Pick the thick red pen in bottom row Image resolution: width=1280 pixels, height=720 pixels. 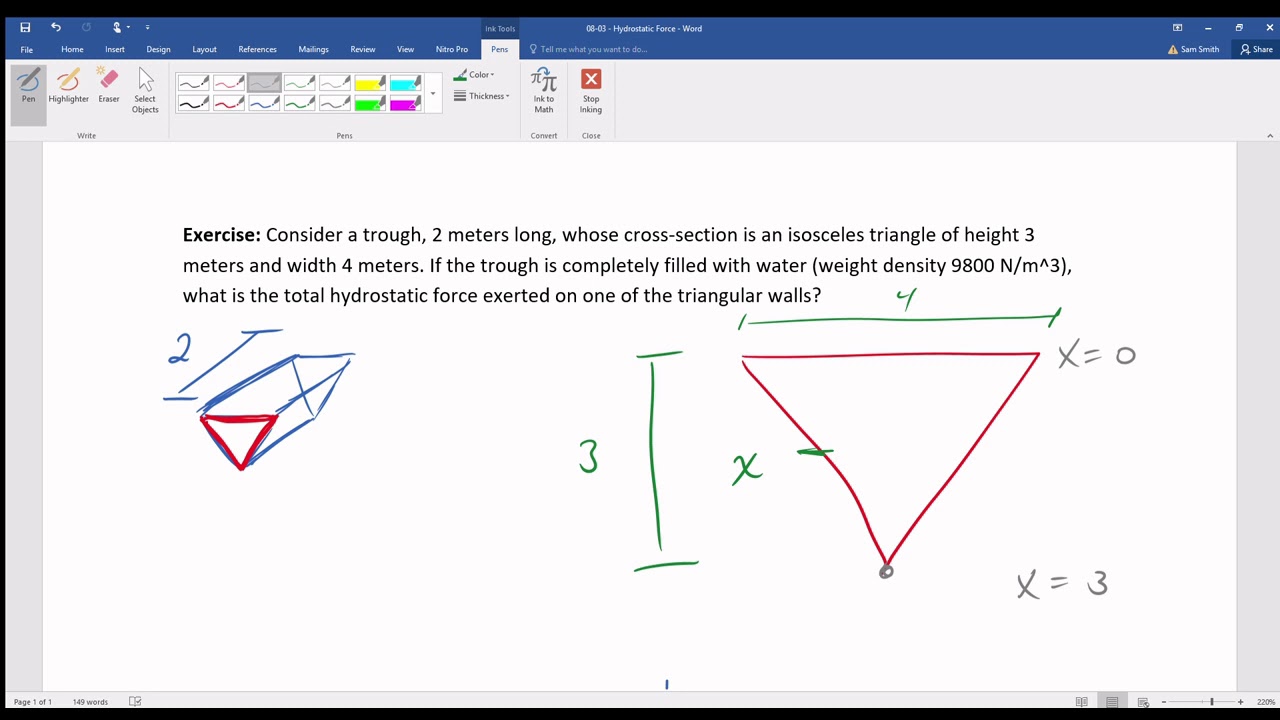point(228,104)
